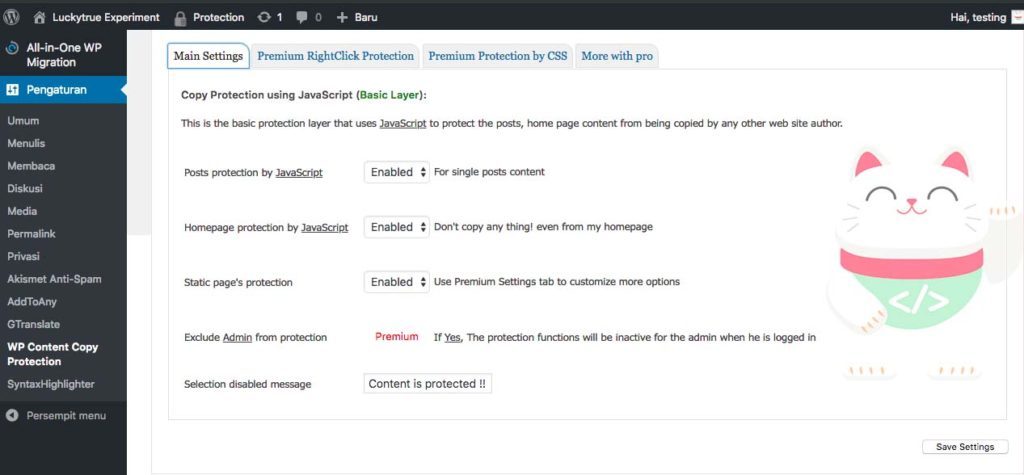The height and width of the screenshot is (475, 1024).
Task: Click the green Basic Layer text
Action: click(x=390, y=95)
